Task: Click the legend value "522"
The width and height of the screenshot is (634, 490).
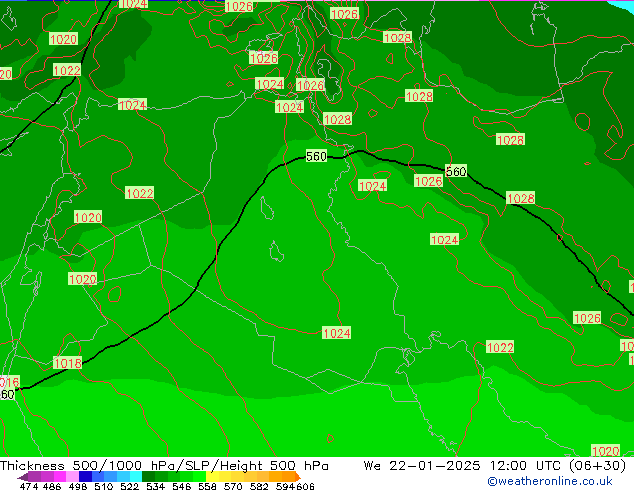Action: 129,486
